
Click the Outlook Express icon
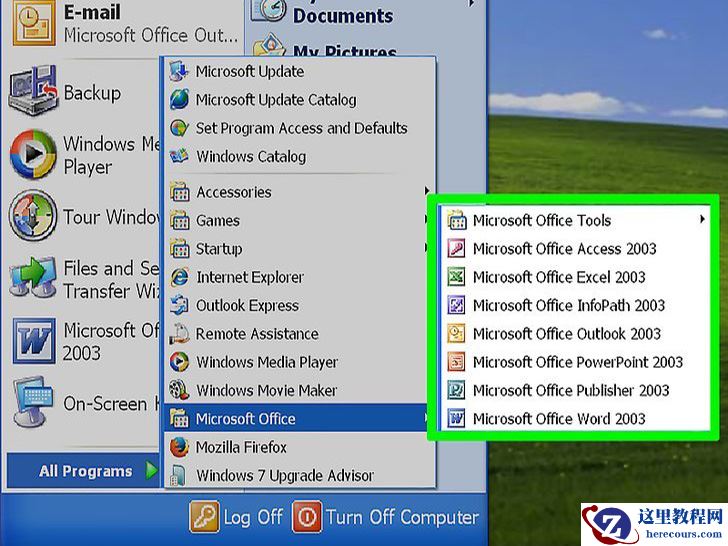pyautogui.click(x=179, y=306)
